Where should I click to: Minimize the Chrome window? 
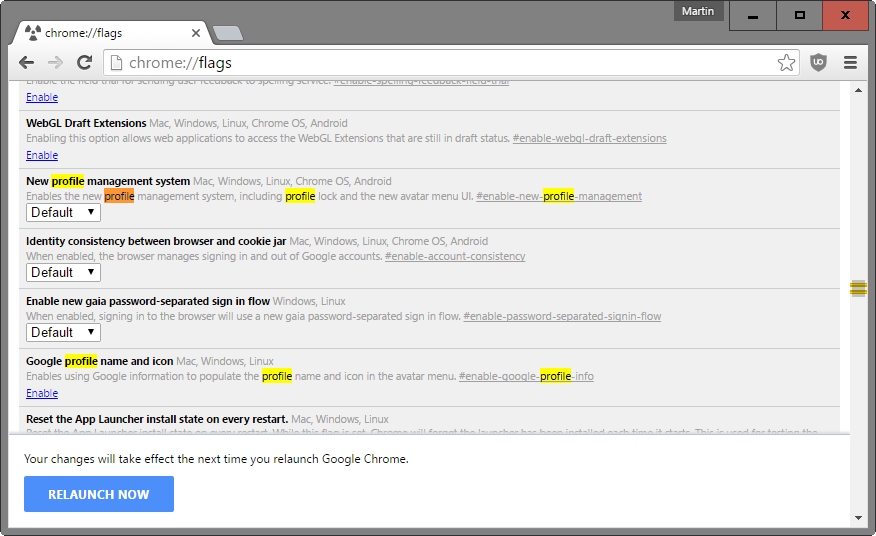pos(753,16)
